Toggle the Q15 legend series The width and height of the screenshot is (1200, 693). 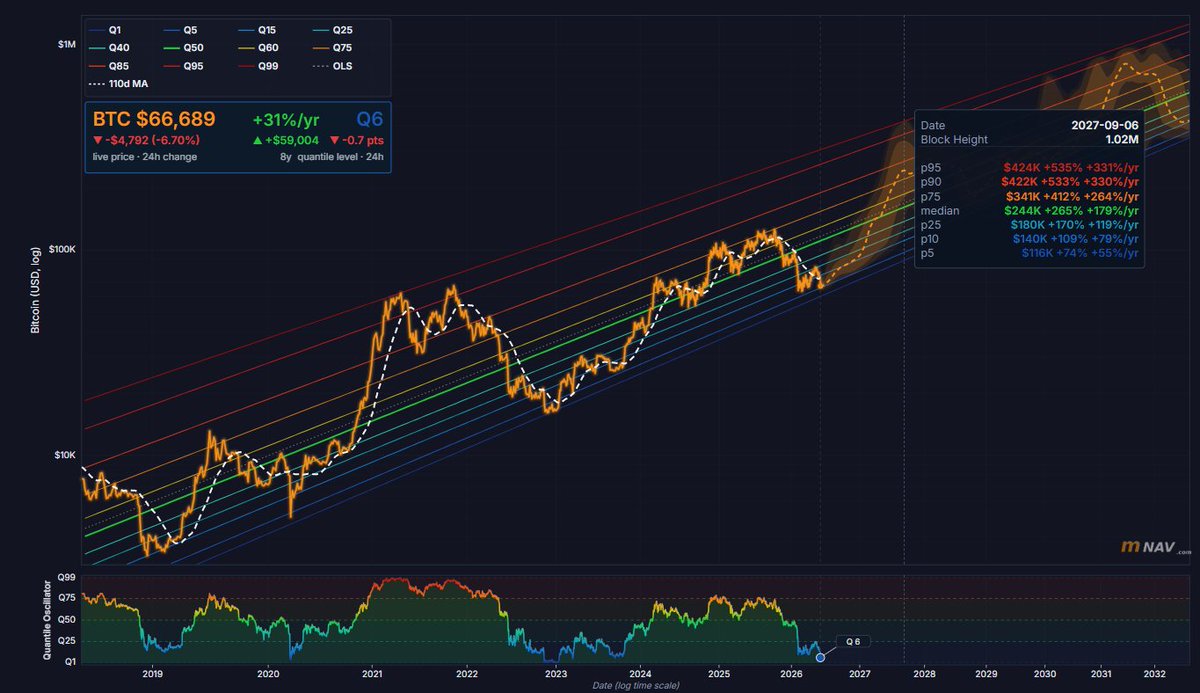258,30
